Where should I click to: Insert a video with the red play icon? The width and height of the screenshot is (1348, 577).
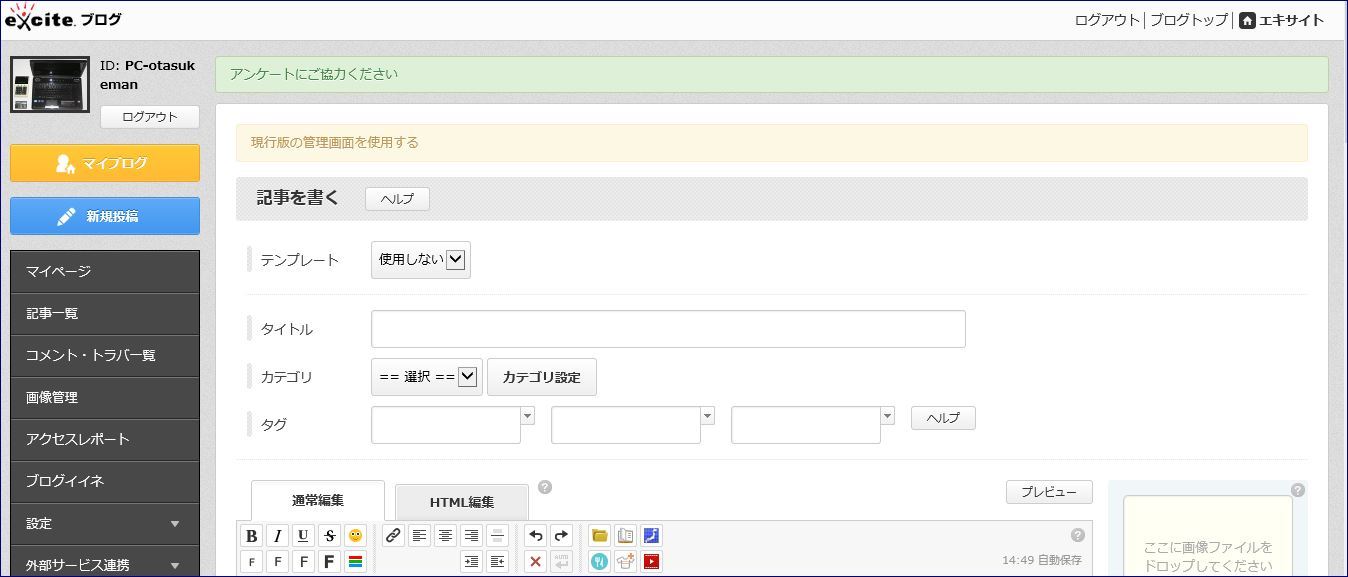[x=651, y=562]
